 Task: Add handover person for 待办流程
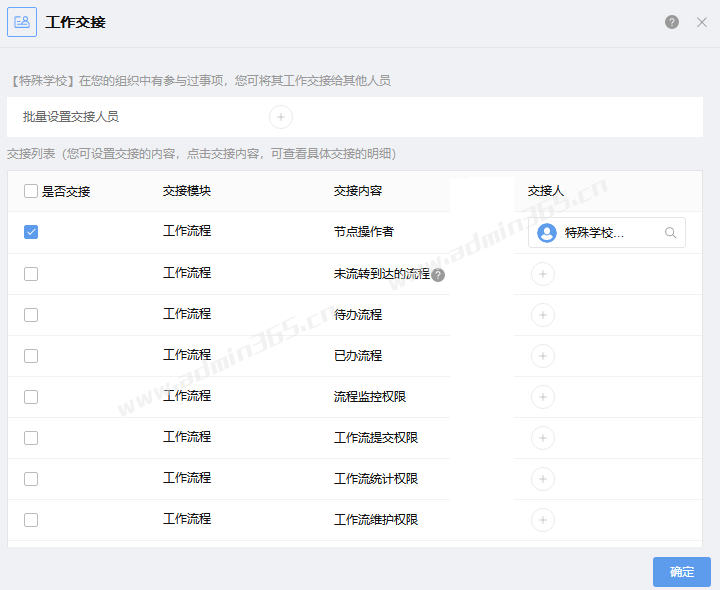[x=543, y=315]
